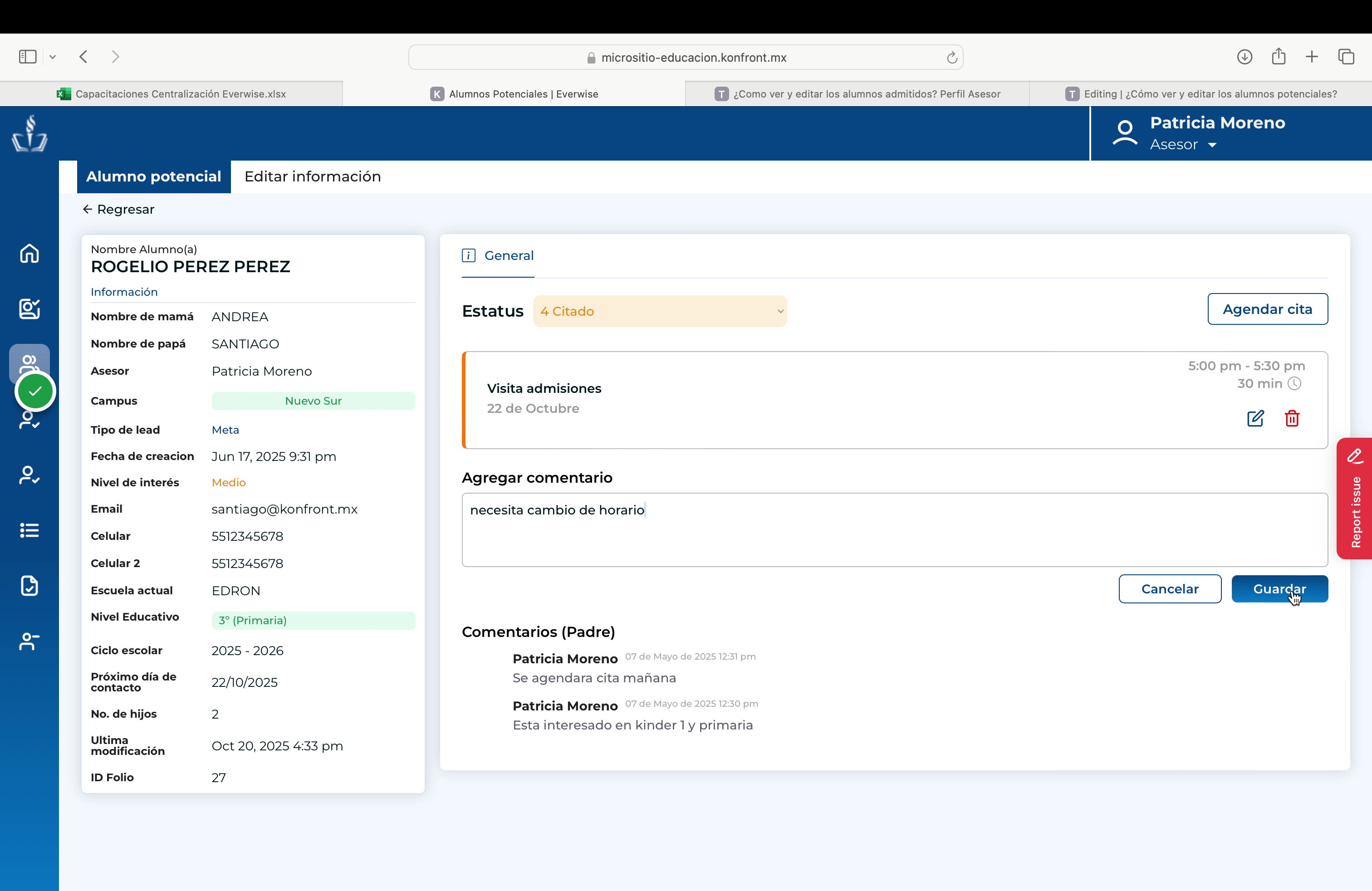The height and width of the screenshot is (891, 1372).
Task: Delete the Visita admisiones appointment
Action: [x=1292, y=418]
